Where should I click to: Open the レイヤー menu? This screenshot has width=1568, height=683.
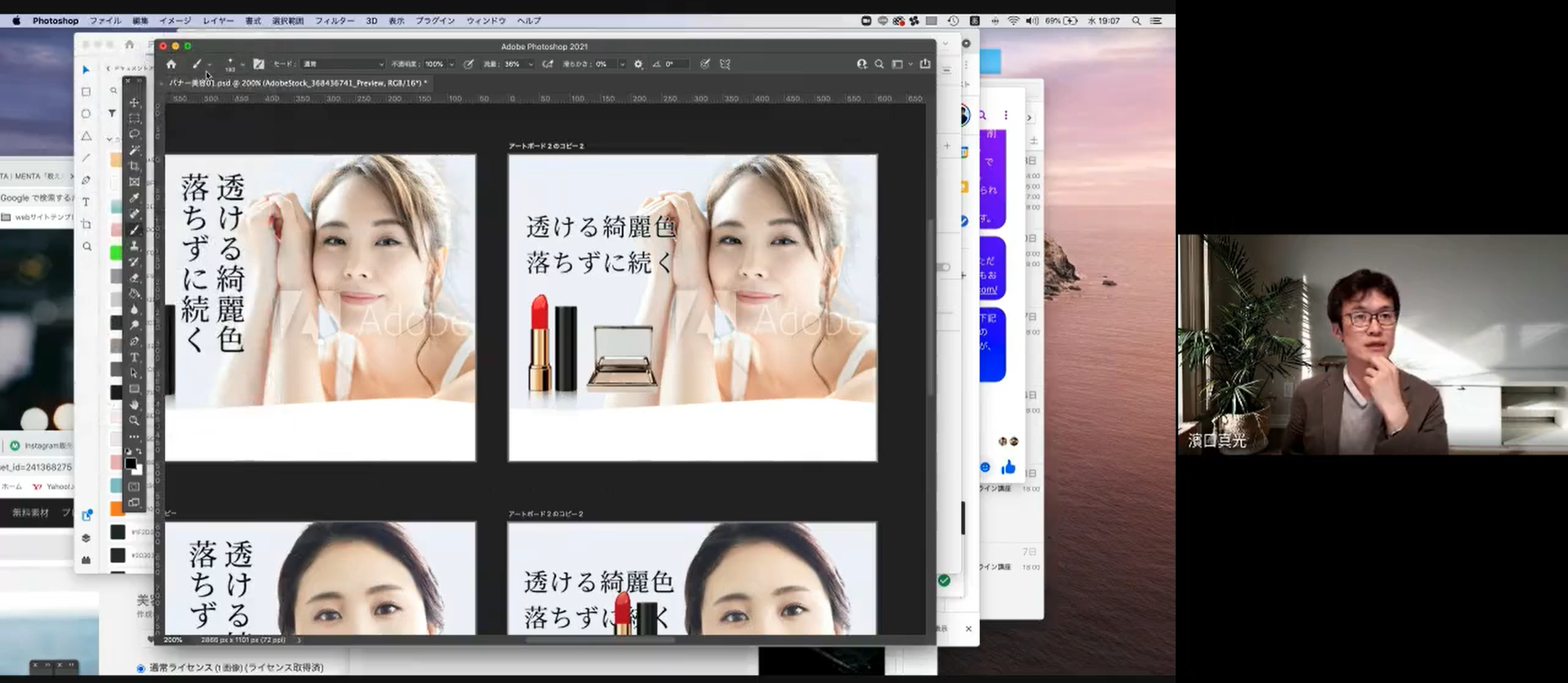(218, 21)
